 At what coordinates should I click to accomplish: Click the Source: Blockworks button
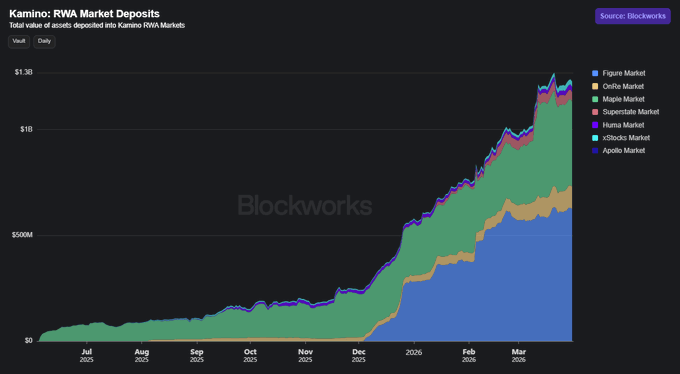tap(633, 16)
